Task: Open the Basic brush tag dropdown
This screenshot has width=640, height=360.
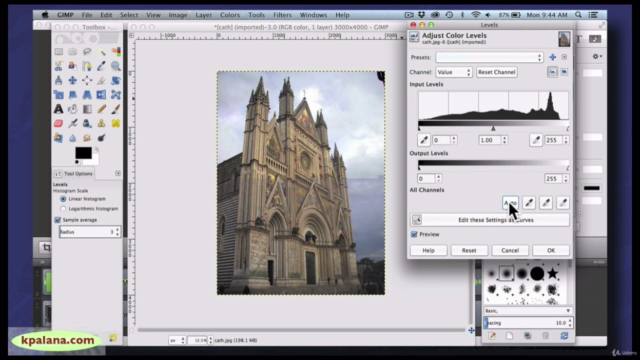Action: coord(527,311)
